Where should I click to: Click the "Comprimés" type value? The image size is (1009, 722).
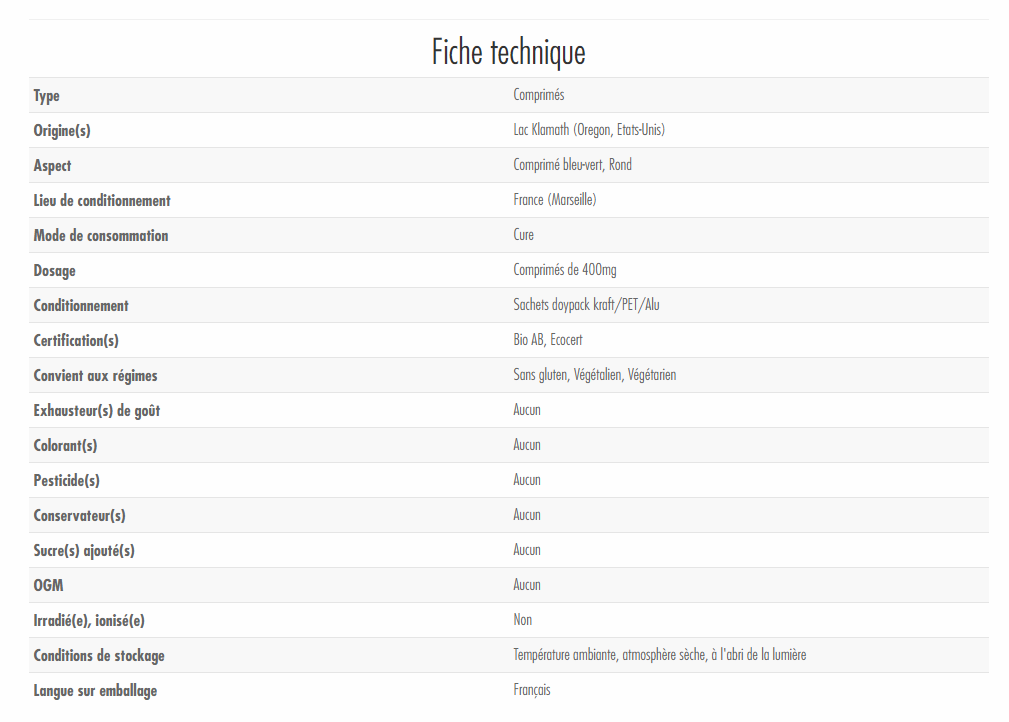coord(539,95)
